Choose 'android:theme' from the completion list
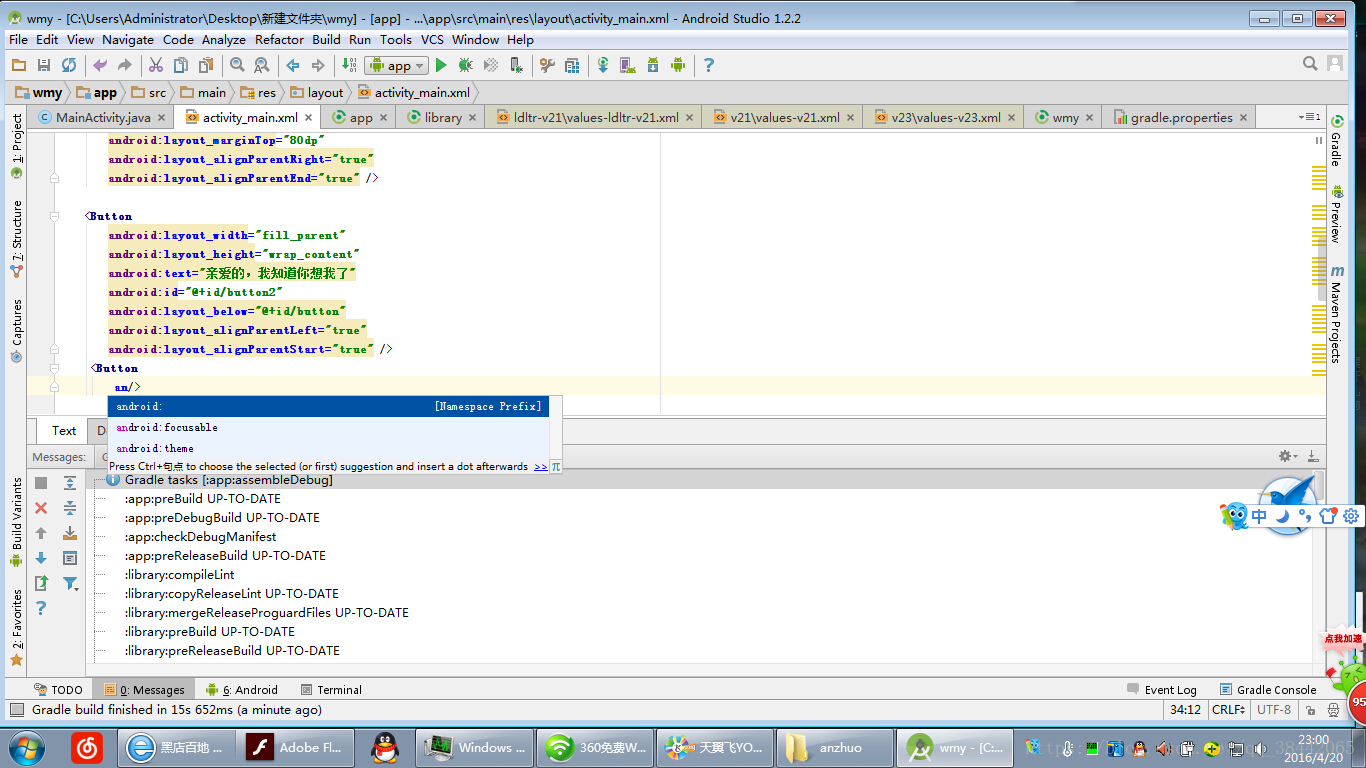 [x=328, y=448]
